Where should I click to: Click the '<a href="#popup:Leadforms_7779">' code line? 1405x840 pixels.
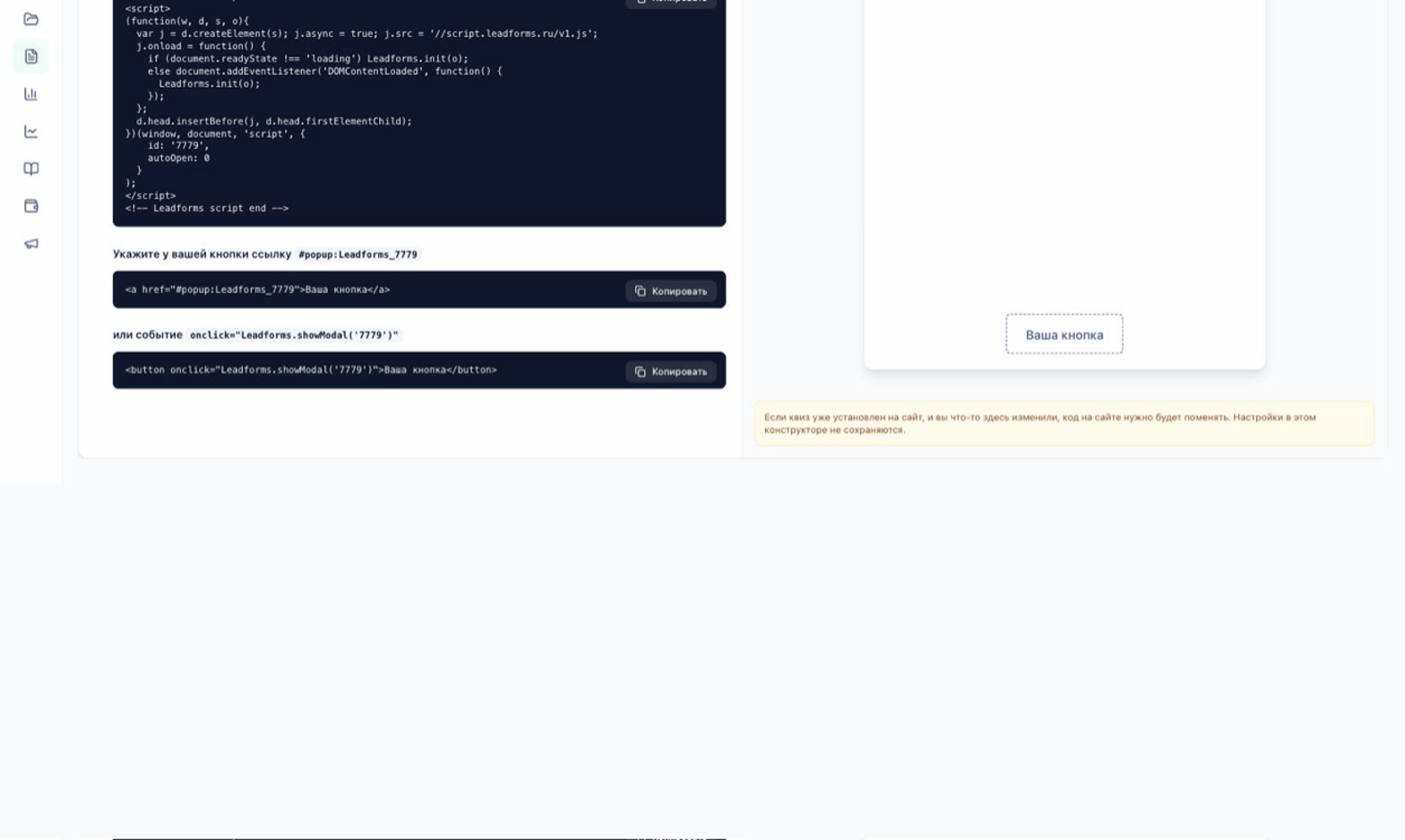[258, 290]
